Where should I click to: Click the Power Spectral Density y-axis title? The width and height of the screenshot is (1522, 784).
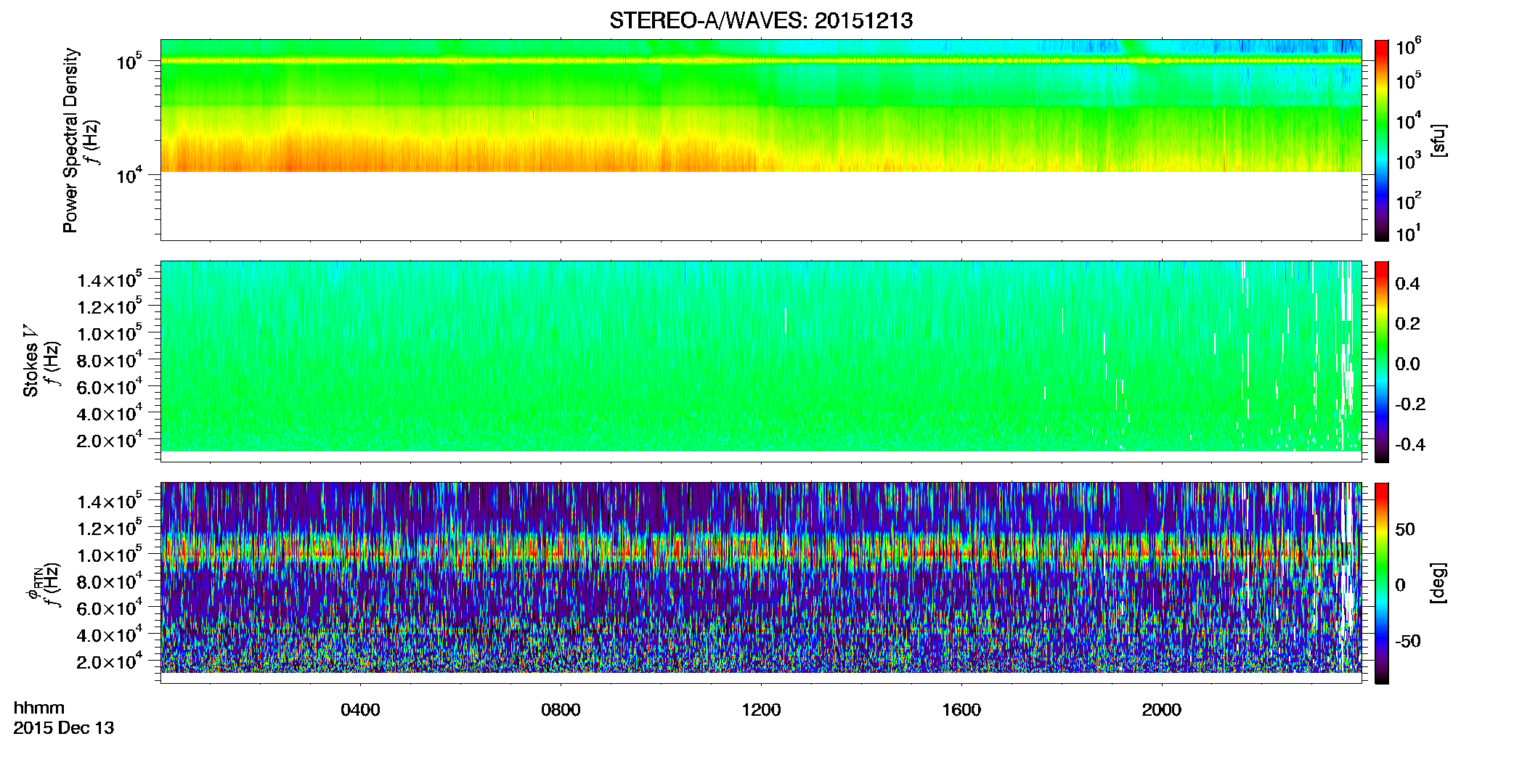coord(70,140)
